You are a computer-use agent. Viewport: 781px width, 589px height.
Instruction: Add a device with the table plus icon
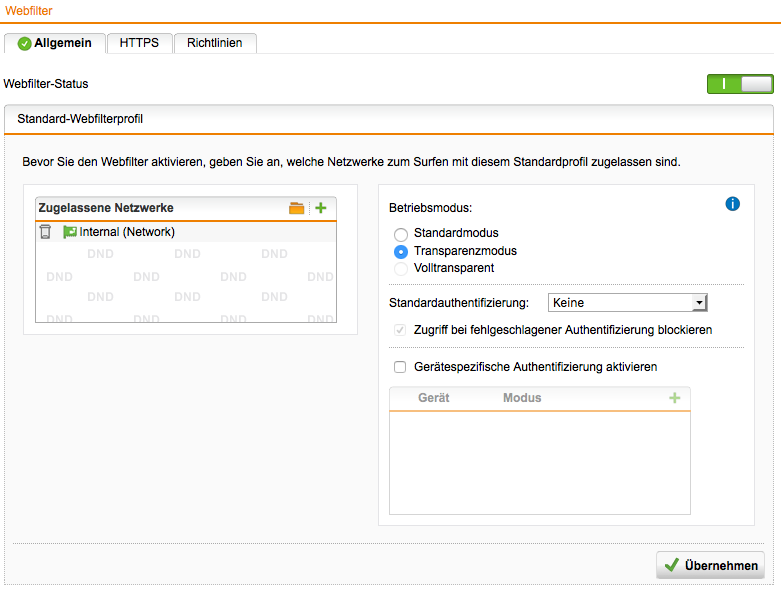pyautogui.click(x=674, y=398)
